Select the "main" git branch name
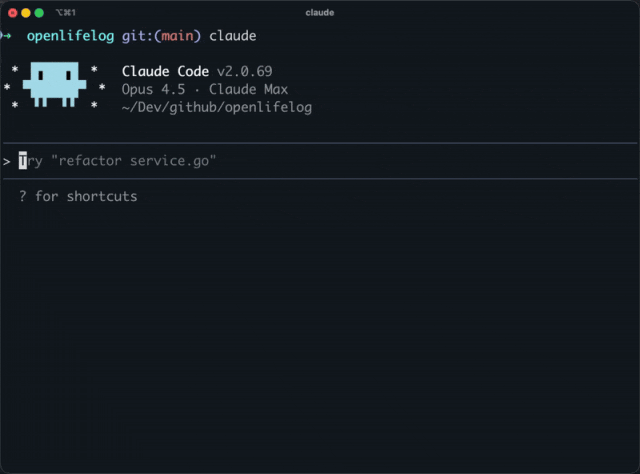The image size is (640, 474). point(178,36)
